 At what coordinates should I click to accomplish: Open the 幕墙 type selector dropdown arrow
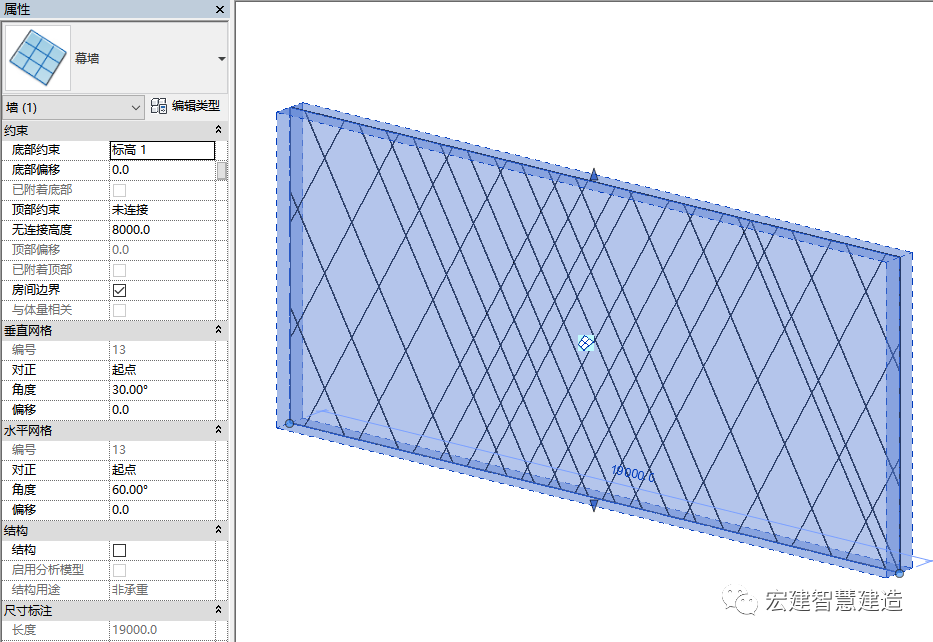pyautogui.click(x=221, y=58)
